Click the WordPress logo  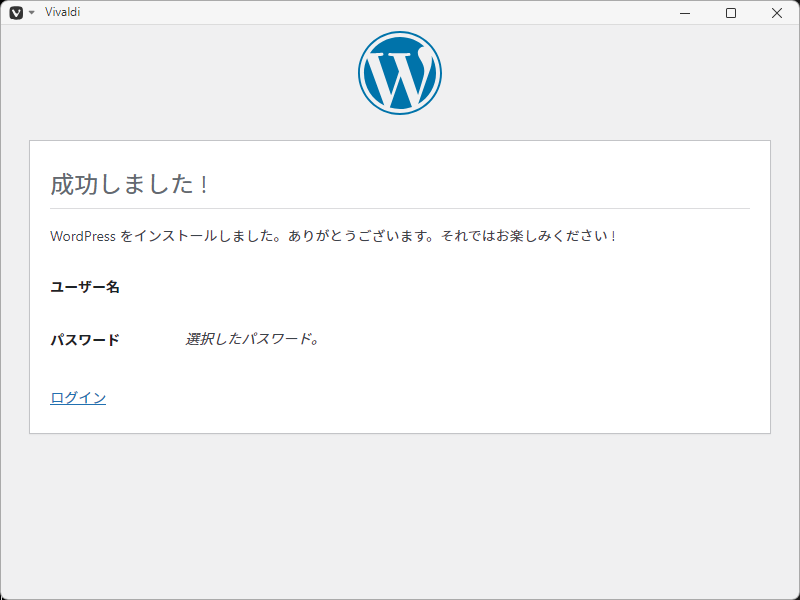pos(400,72)
